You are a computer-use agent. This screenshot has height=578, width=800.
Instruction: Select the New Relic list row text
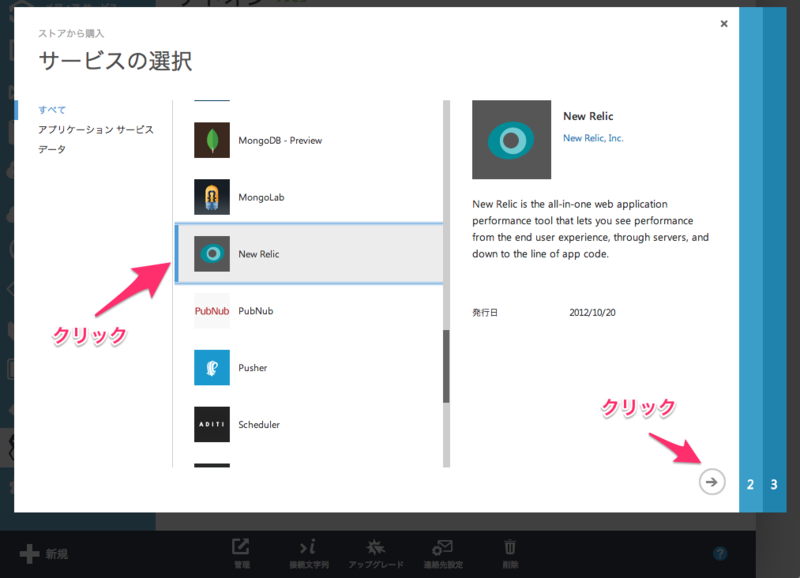coord(259,254)
